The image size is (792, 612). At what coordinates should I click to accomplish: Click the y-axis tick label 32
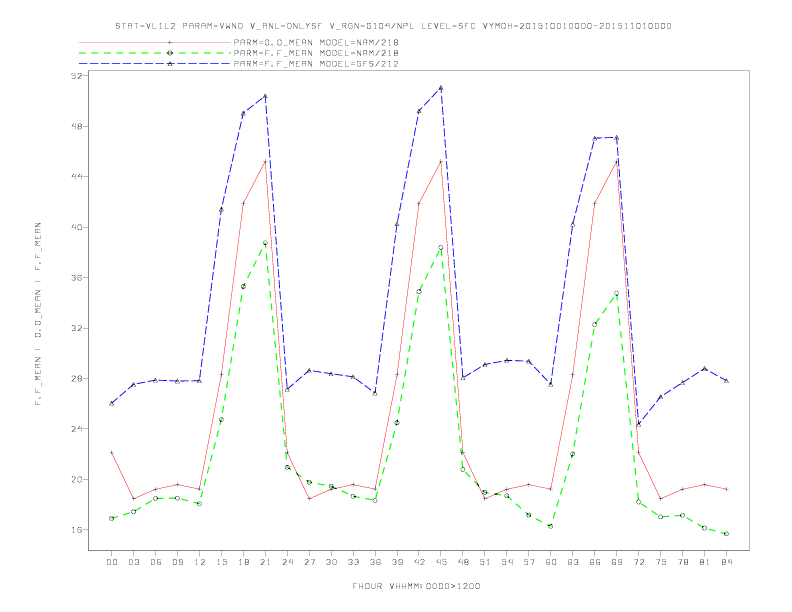tap(75, 328)
